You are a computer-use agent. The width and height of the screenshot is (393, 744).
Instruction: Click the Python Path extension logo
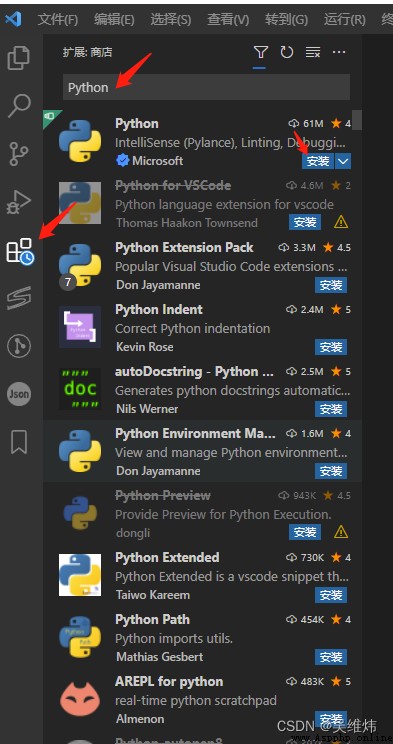point(80,637)
